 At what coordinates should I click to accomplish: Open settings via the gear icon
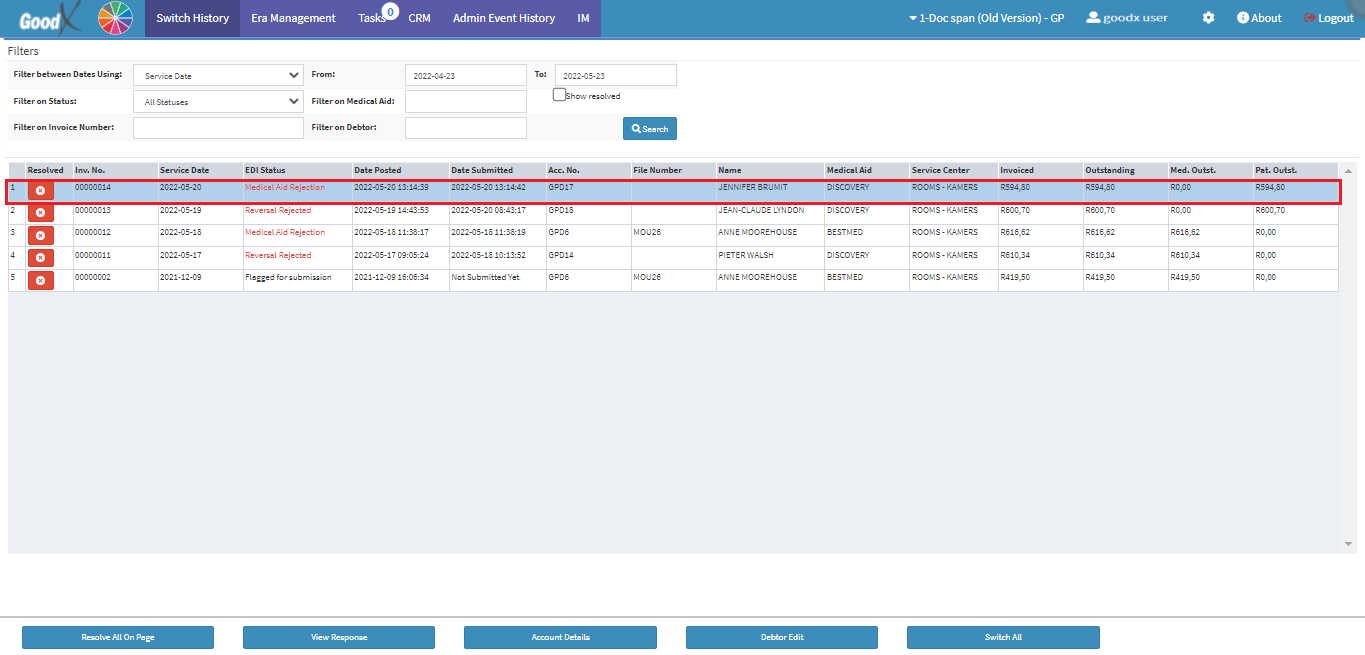tap(1208, 18)
